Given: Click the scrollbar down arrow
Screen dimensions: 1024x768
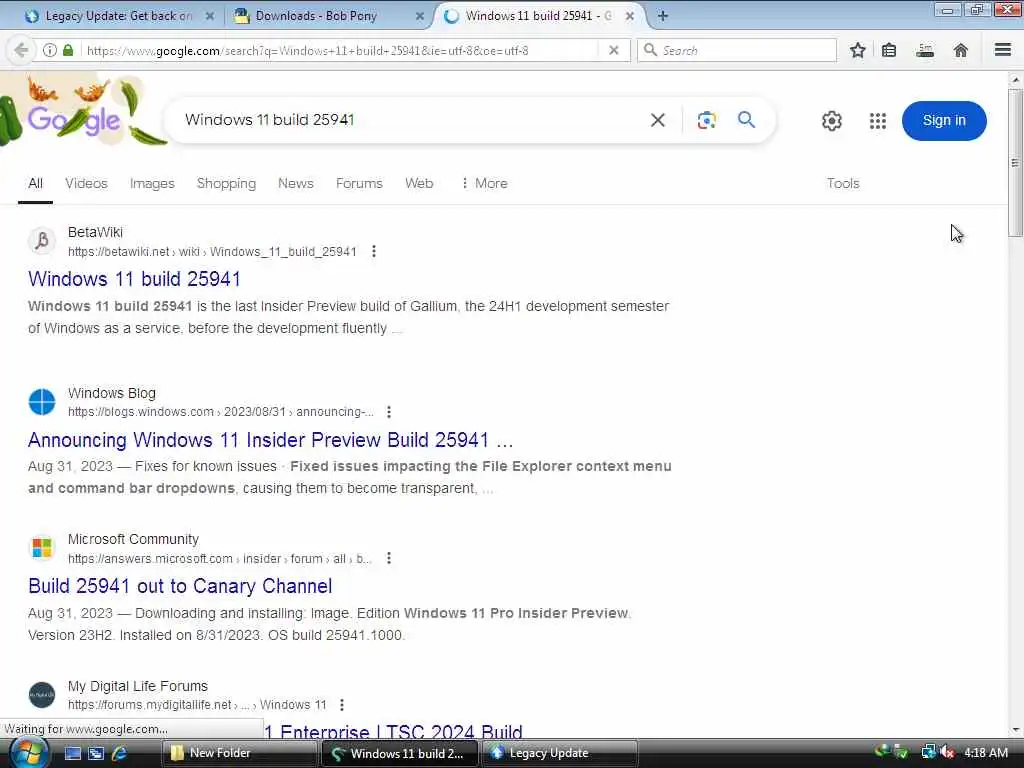Looking at the screenshot, I should (x=1015, y=730).
